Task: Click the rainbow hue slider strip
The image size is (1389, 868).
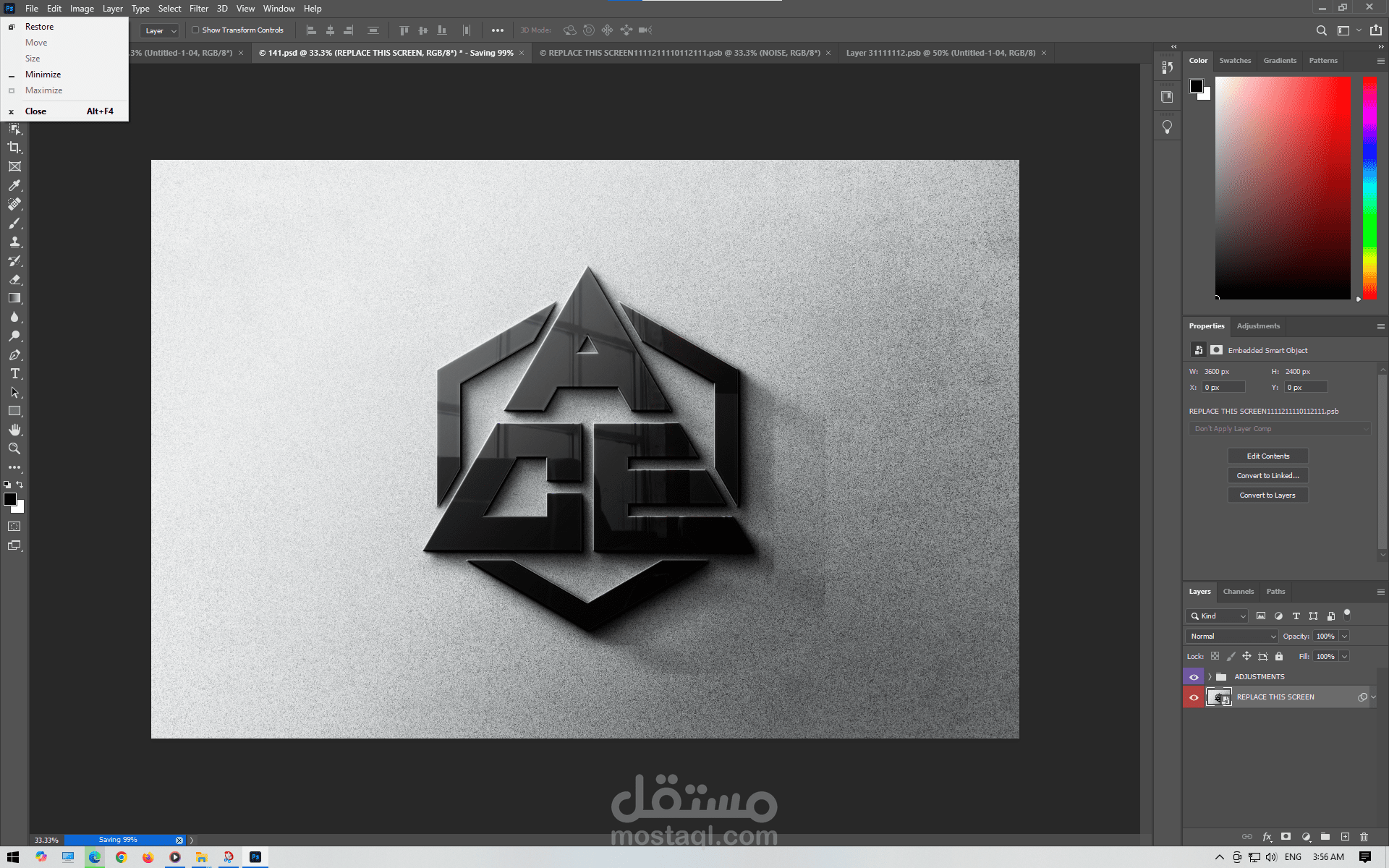Action: tap(1369, 188)
